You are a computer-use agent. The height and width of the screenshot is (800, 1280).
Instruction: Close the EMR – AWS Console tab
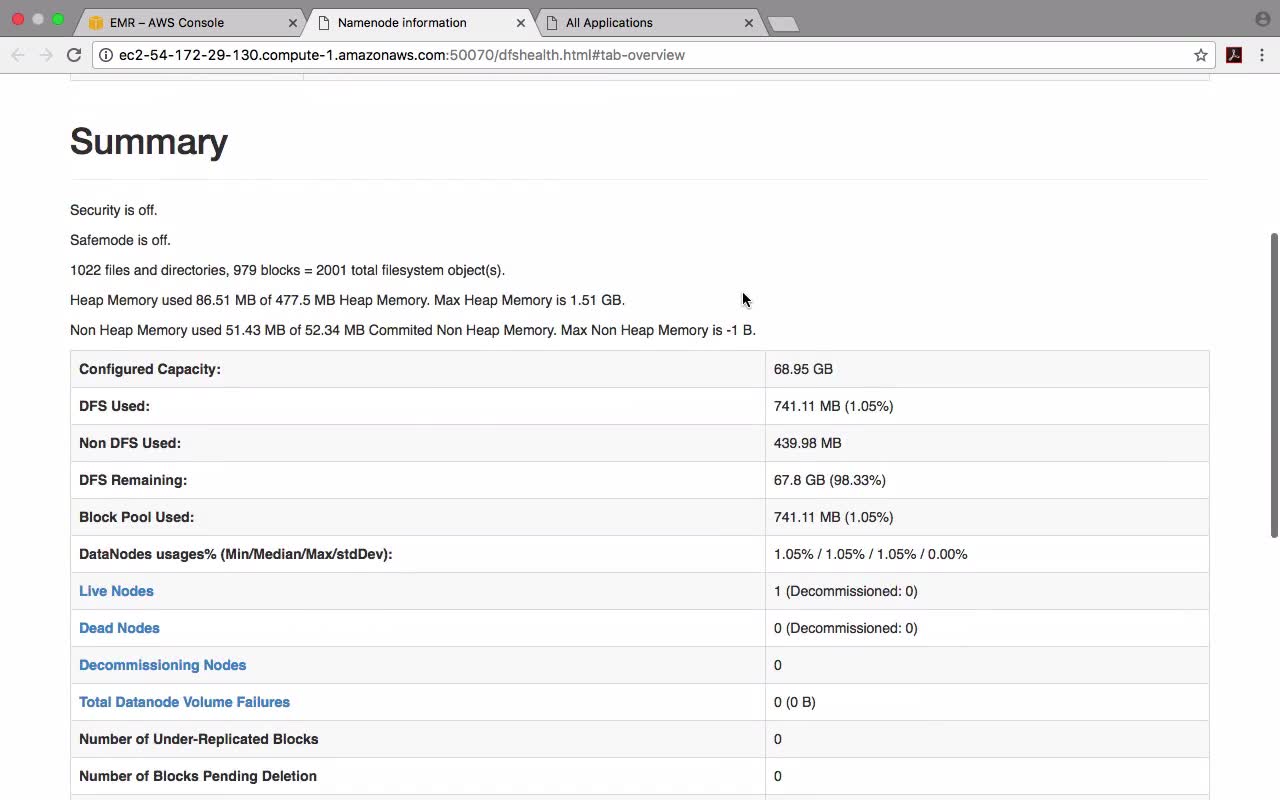point(293,22)
